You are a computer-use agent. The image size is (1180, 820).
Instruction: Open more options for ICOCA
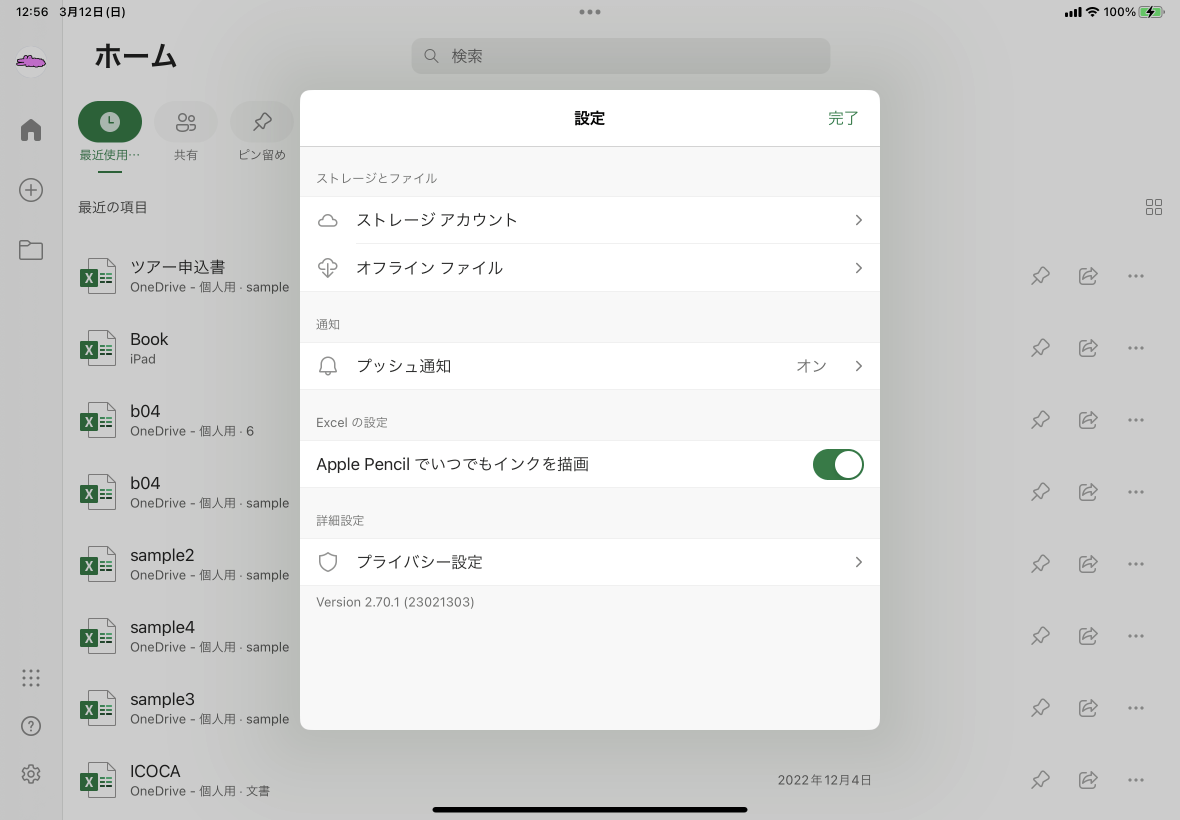pyautogui.click(x=1136, y=780)
